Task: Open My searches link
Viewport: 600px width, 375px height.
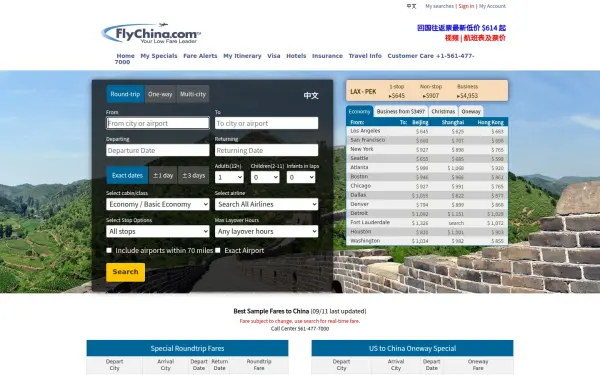Action: click(439, 6)
